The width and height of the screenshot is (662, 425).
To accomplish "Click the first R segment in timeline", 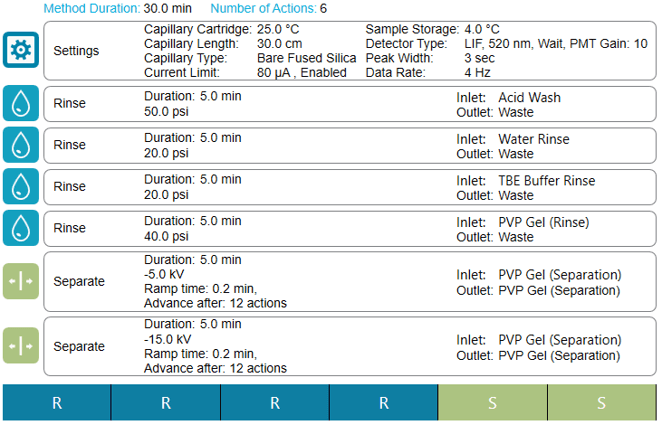I will click(x=56, y=403).
